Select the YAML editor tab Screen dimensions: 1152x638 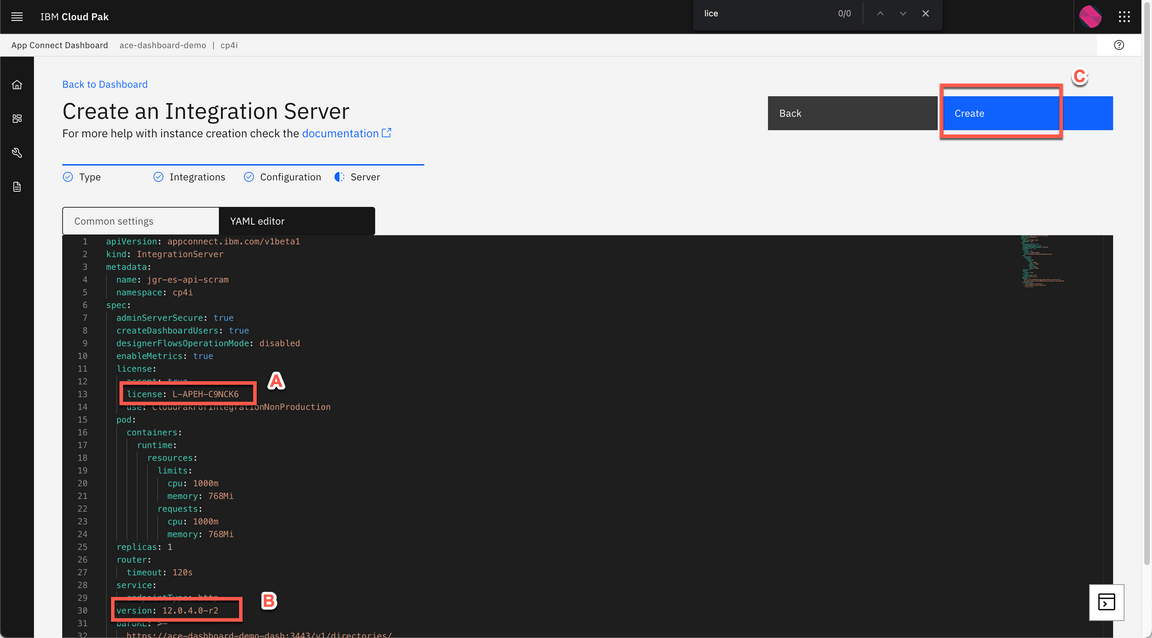point(296,221)
